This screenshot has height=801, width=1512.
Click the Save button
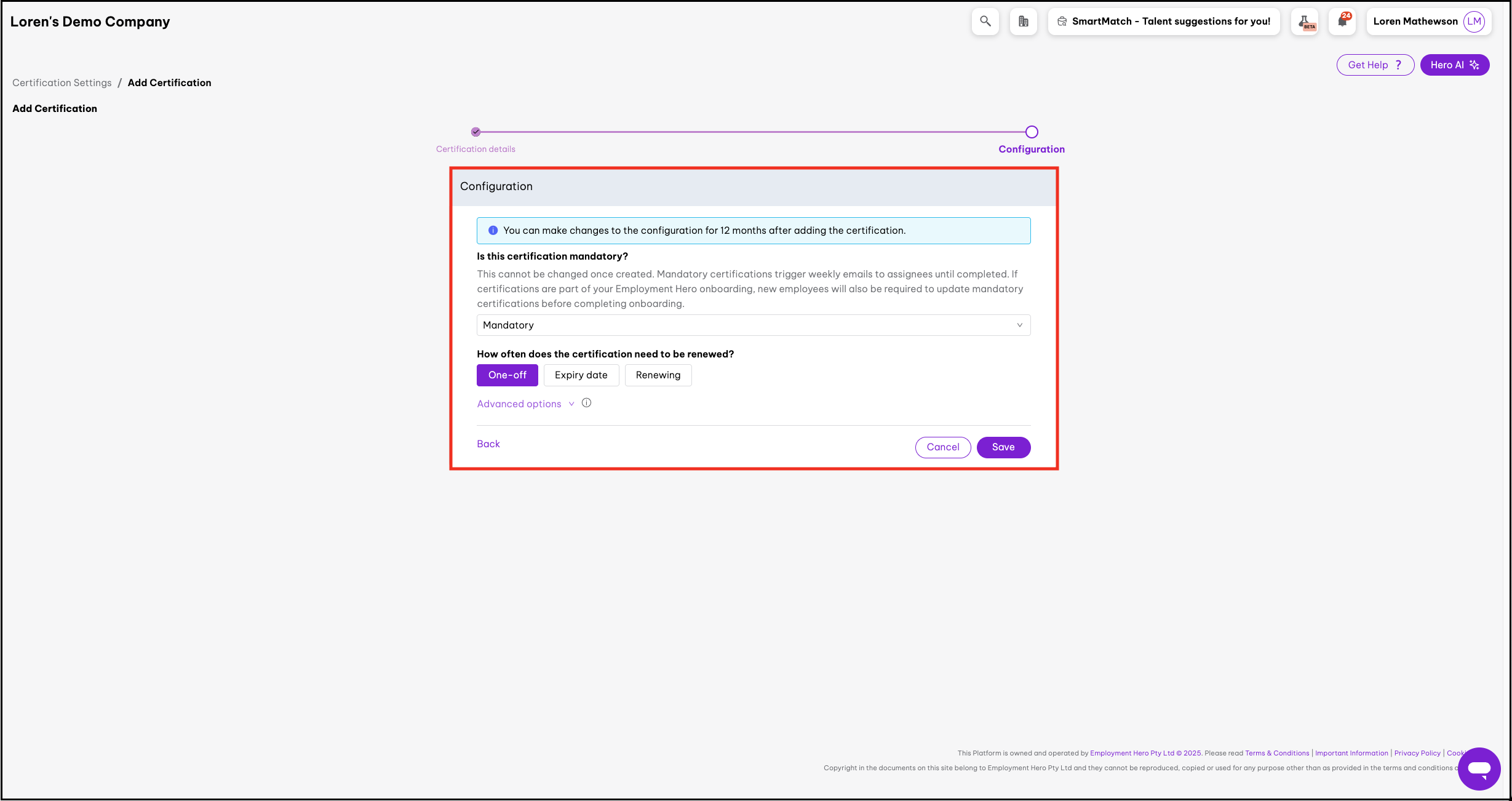1003,447
